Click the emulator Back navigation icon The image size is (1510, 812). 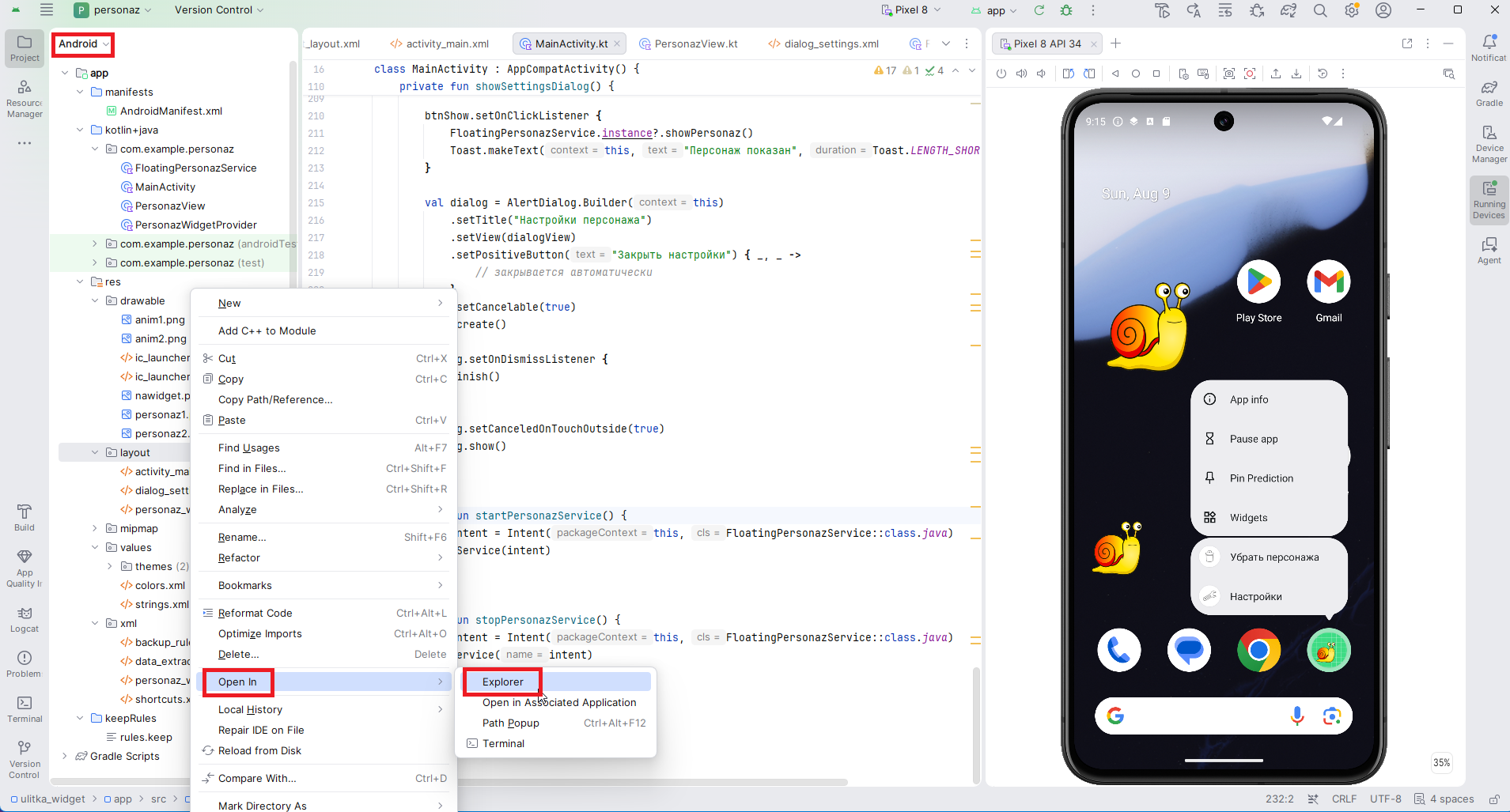pyautogui.click(x=1115, y=74)
